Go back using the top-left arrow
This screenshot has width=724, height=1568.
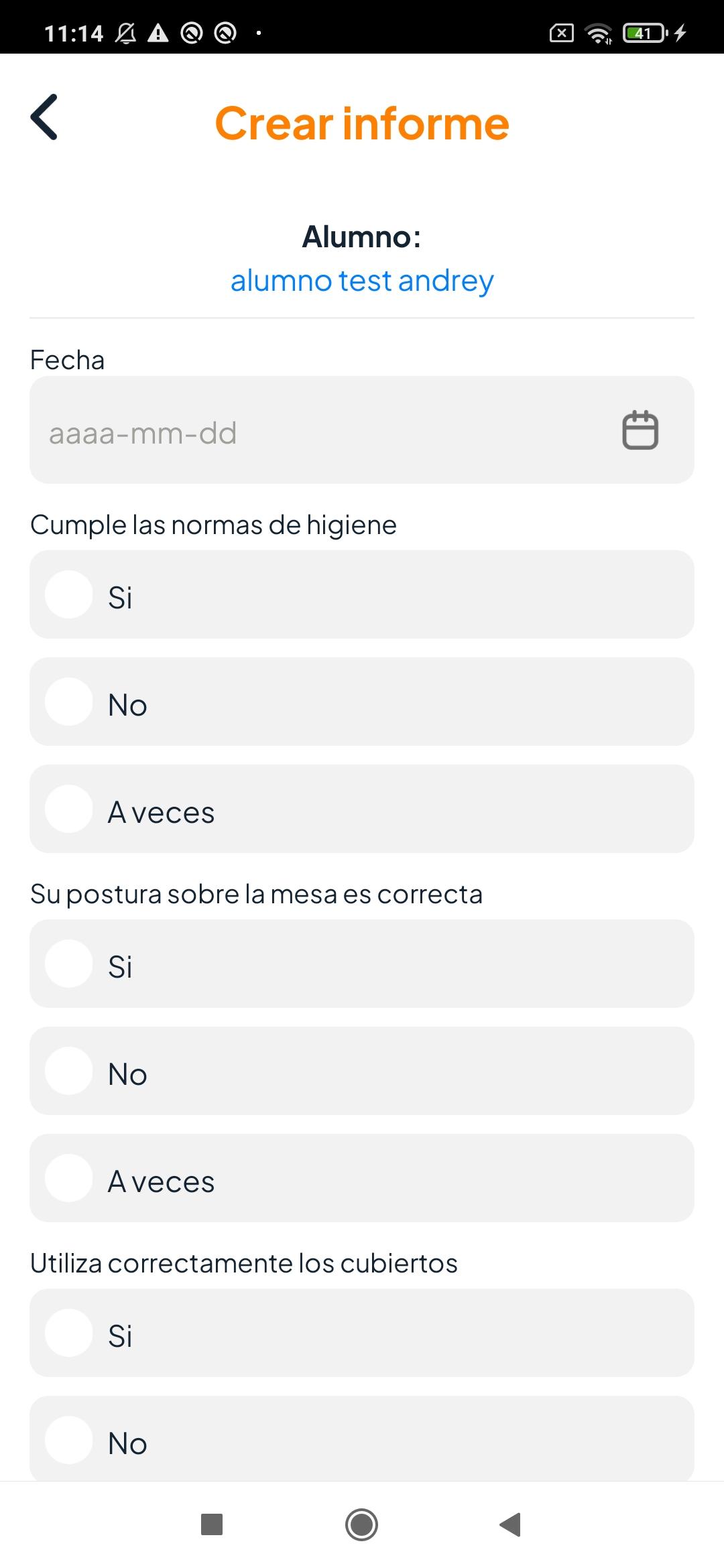[x=44, y=117]
